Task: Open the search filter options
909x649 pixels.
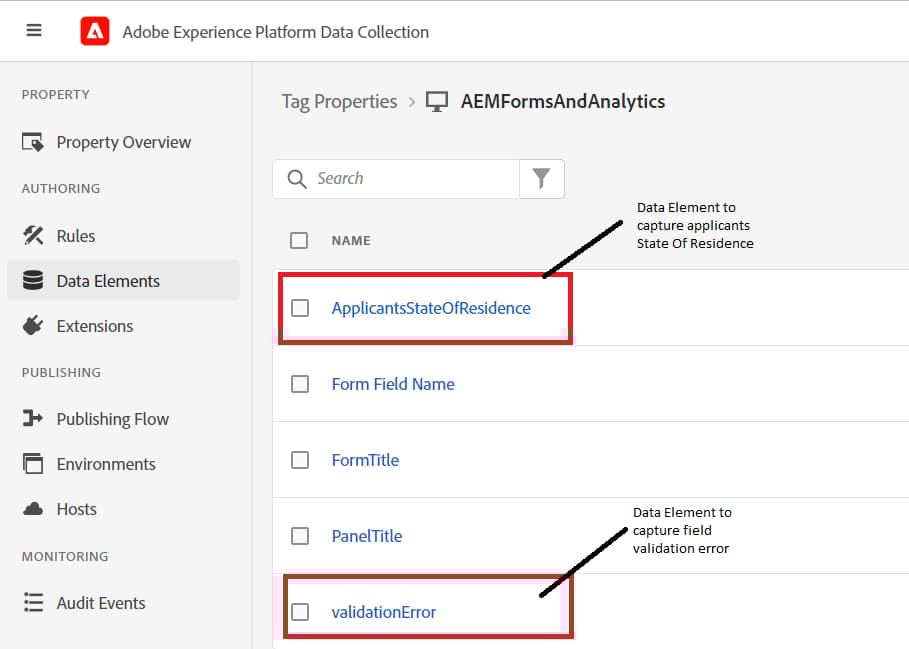Action: pyautogui.click(x=541, y=179)
